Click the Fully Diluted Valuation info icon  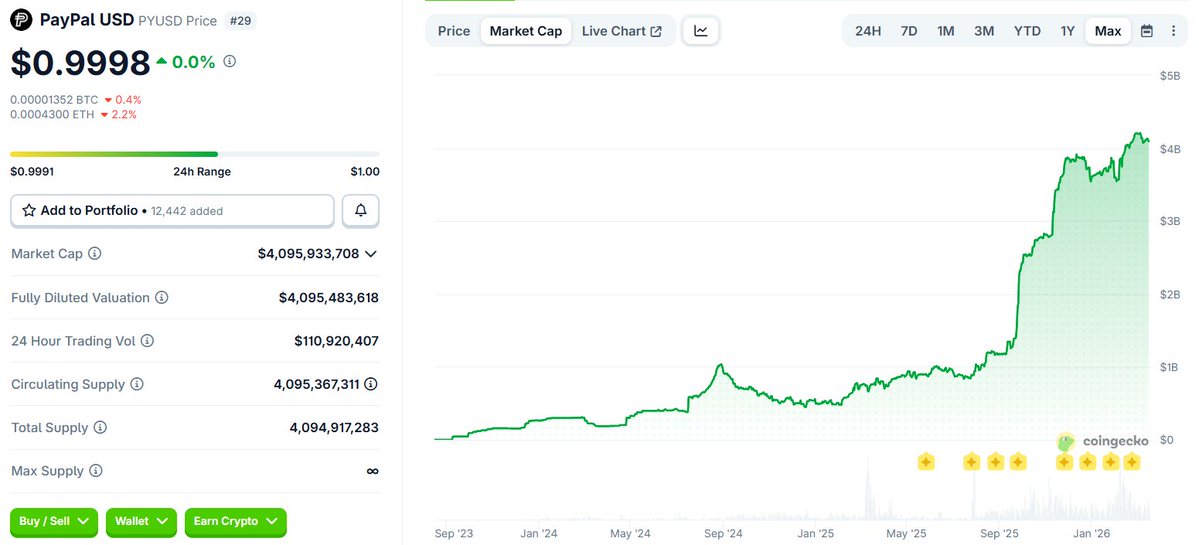[x=162, y=298]
